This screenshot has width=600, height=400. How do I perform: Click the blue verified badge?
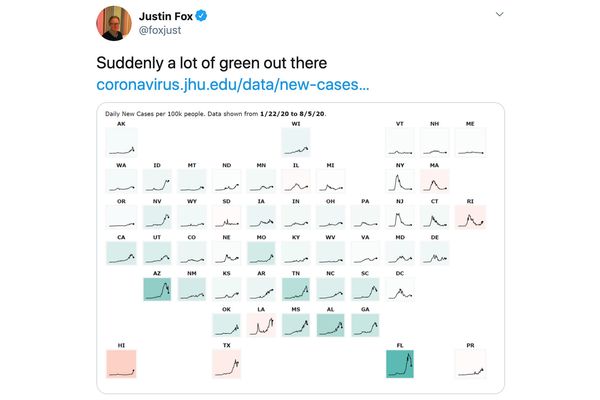coord(201,16)
